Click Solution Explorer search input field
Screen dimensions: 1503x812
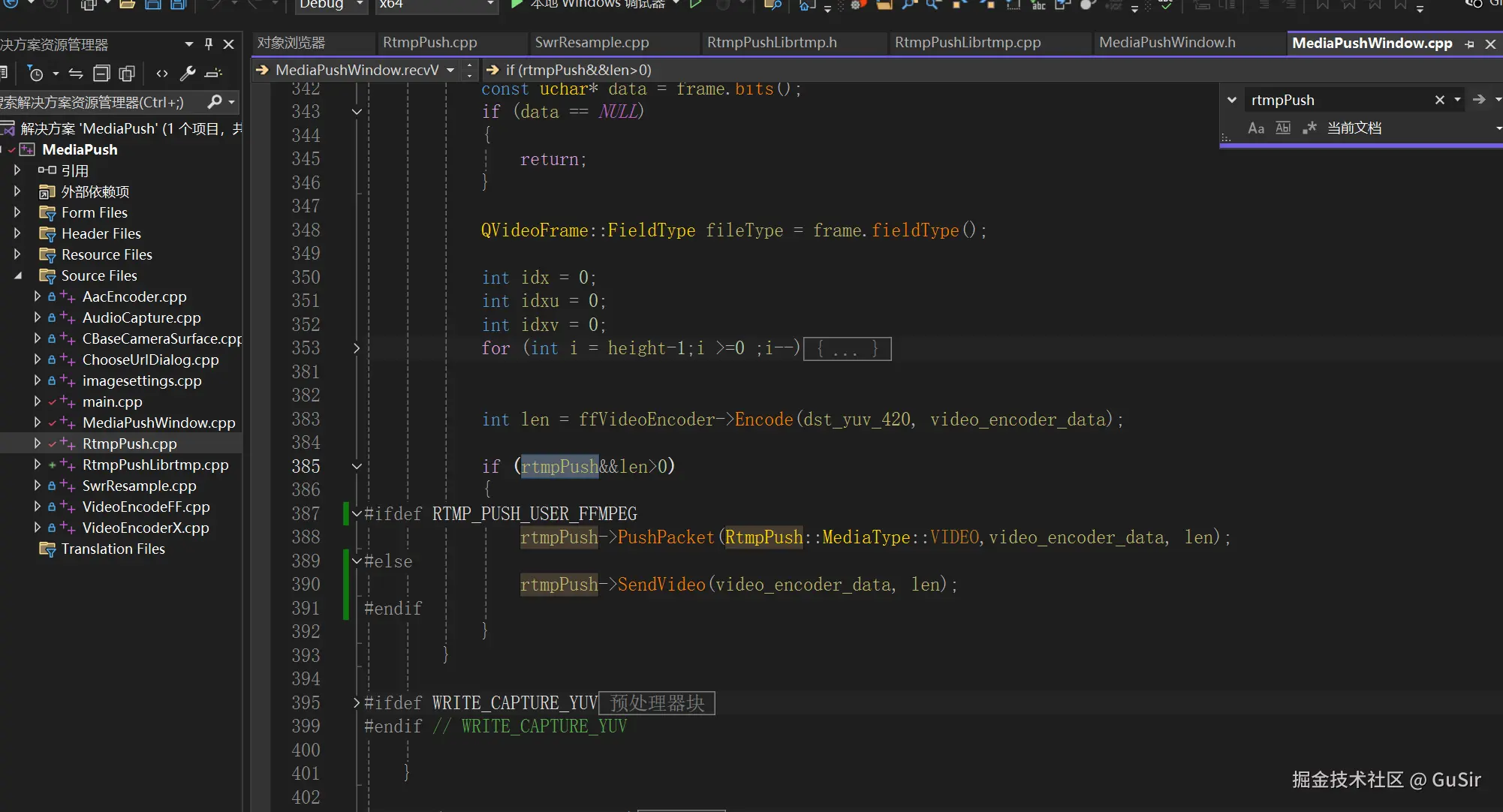click(x=98, y=102)
